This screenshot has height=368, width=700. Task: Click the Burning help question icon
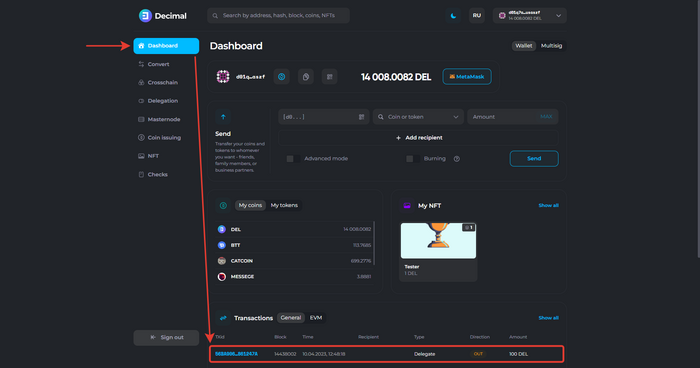[457, 159]
